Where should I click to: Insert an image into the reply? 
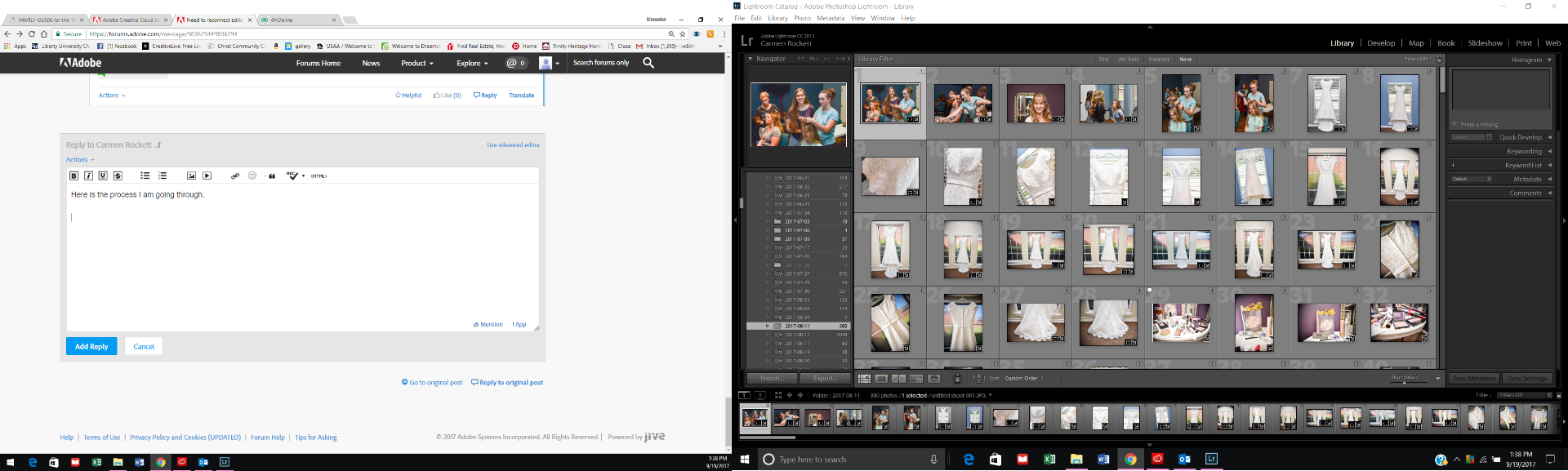[x=191, y=176]
